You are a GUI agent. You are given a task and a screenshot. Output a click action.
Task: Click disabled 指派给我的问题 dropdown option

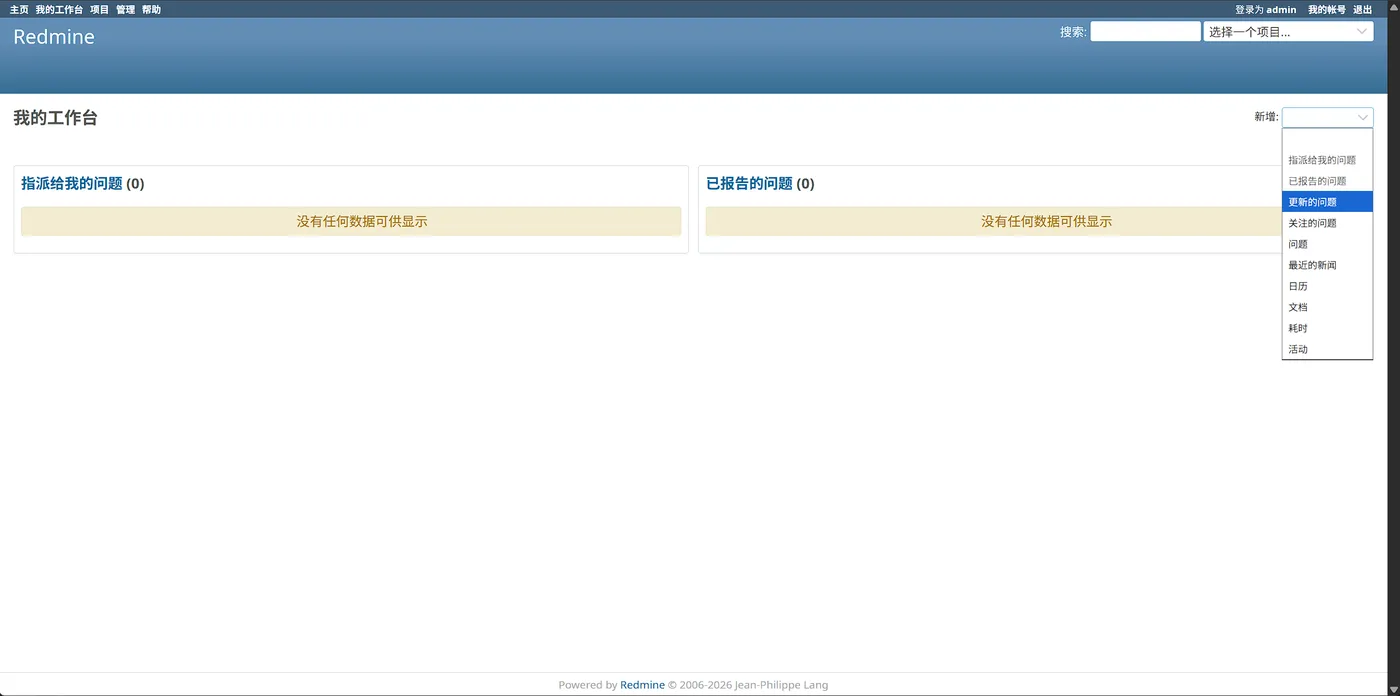click(x=1327, y=160)
